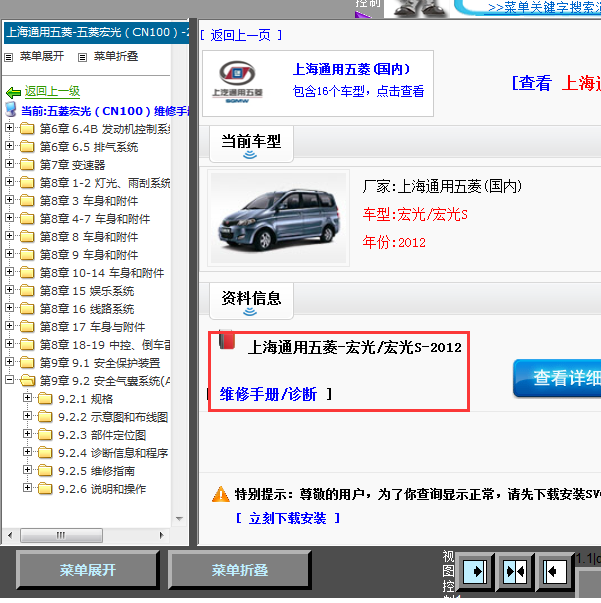601x603 pixels.
Task: Click the SGMW brand logo
Action: pos(237,82)
